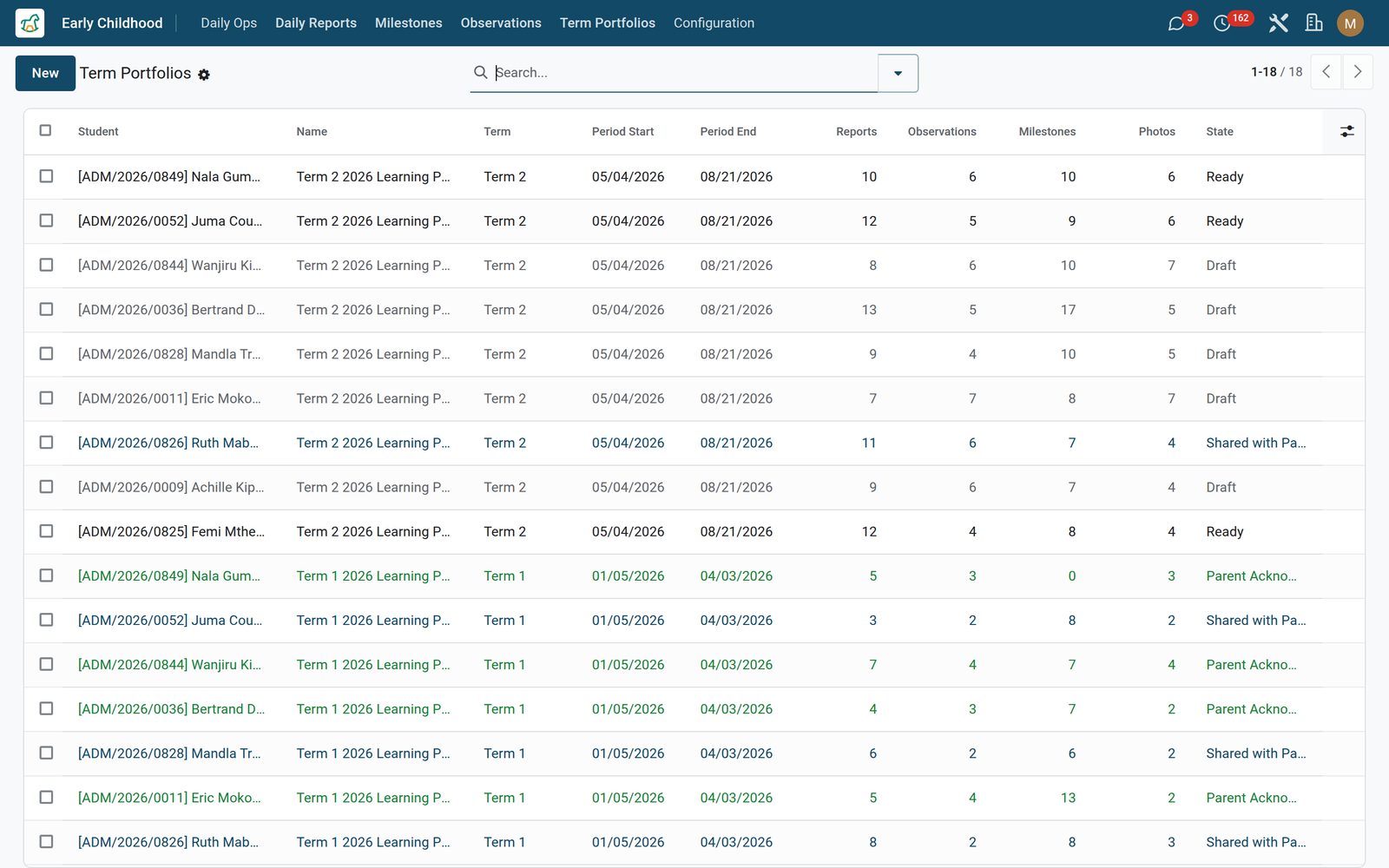Open the Milestones menu
The image size is (1389, 868).
point(408,23)
